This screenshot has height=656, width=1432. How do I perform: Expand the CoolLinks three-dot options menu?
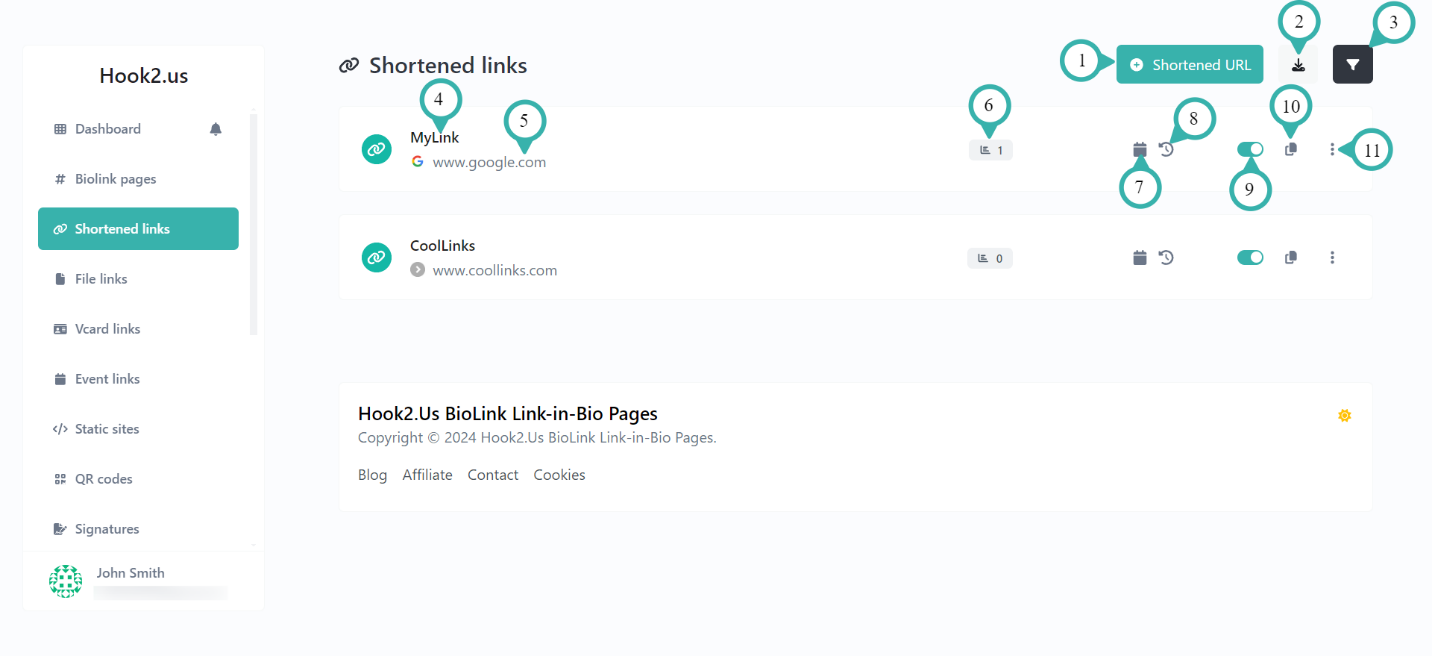coord(1332,258)
